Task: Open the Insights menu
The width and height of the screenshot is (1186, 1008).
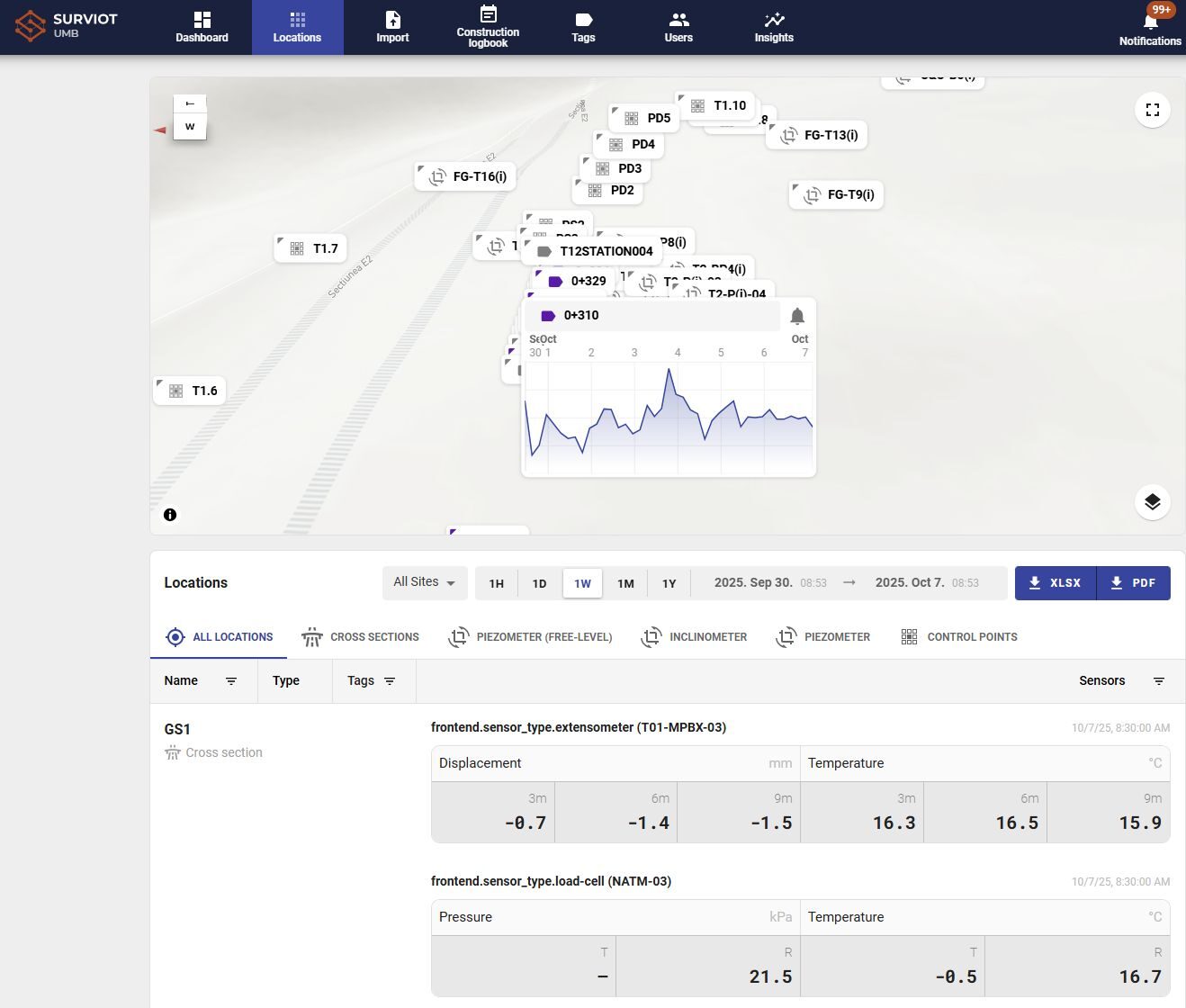Action: [773, 27]
